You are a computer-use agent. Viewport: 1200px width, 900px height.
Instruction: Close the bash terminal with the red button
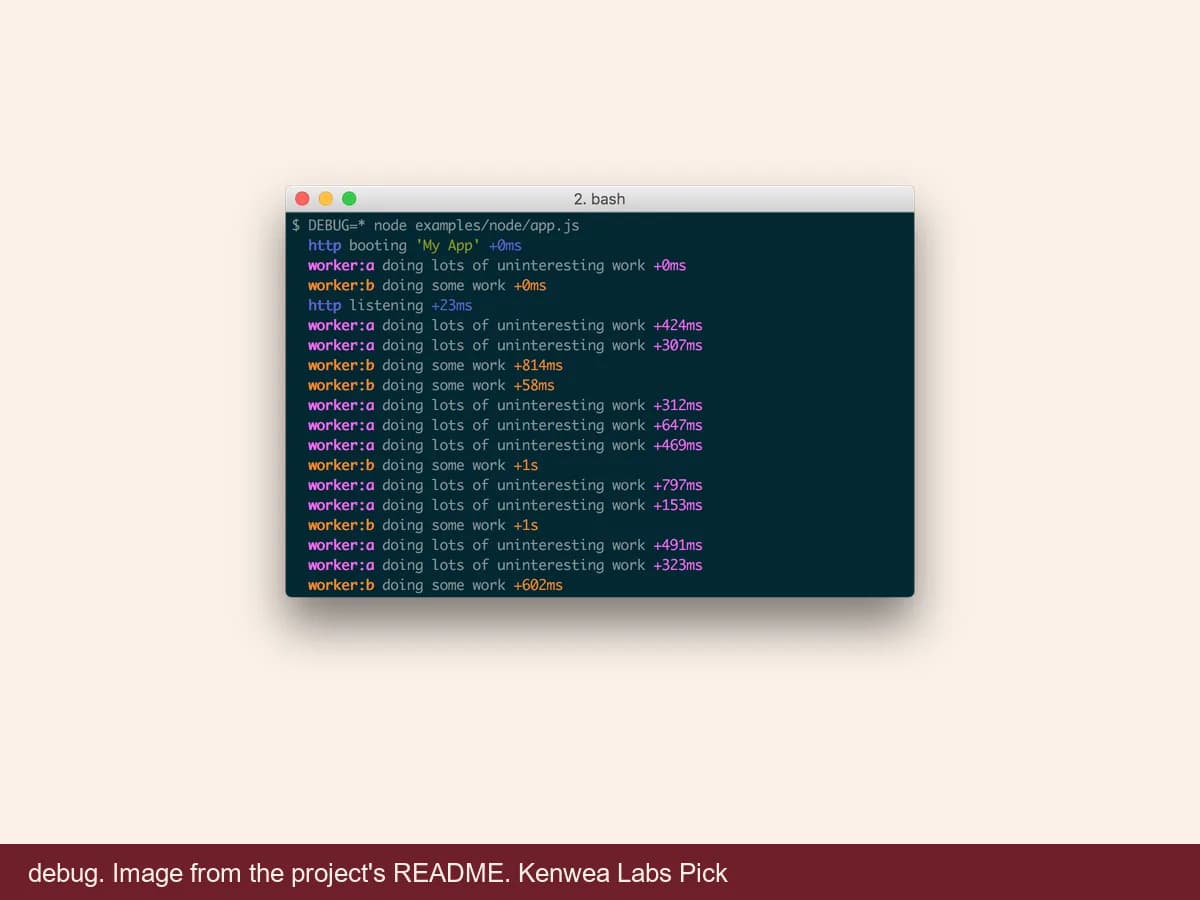tap(302, 198)
